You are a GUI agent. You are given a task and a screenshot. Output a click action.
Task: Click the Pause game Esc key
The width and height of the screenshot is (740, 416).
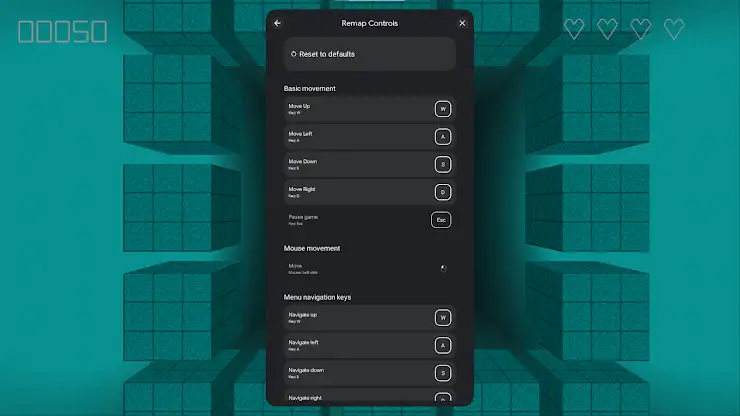(441, 220)
